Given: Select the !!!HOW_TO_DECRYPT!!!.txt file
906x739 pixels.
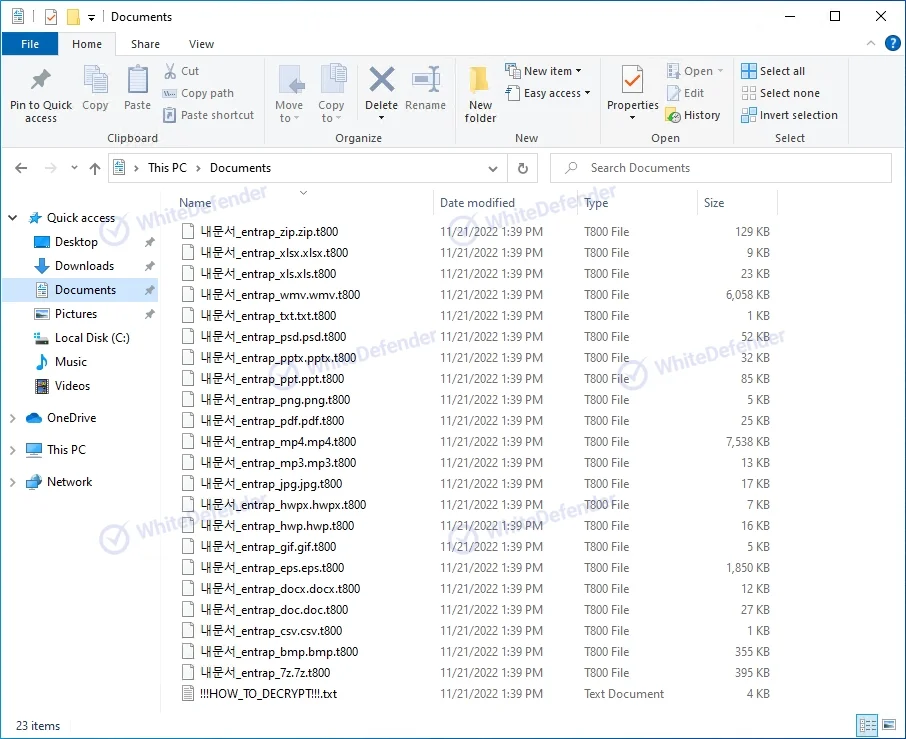Looking at the screenshot, I should click(268, 694).
